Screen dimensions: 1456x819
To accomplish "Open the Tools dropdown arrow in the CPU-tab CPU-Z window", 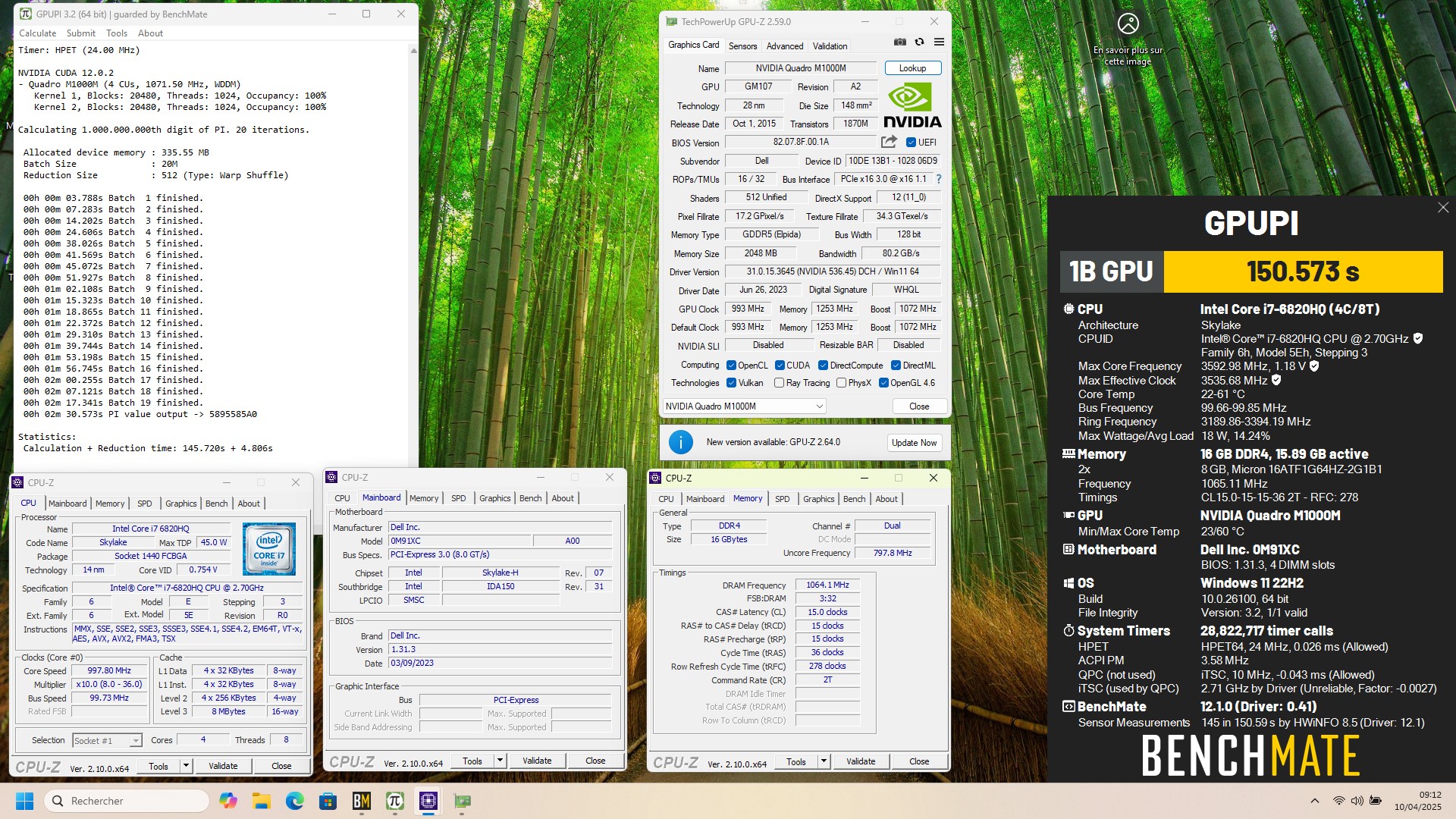I will click(186, 766).
